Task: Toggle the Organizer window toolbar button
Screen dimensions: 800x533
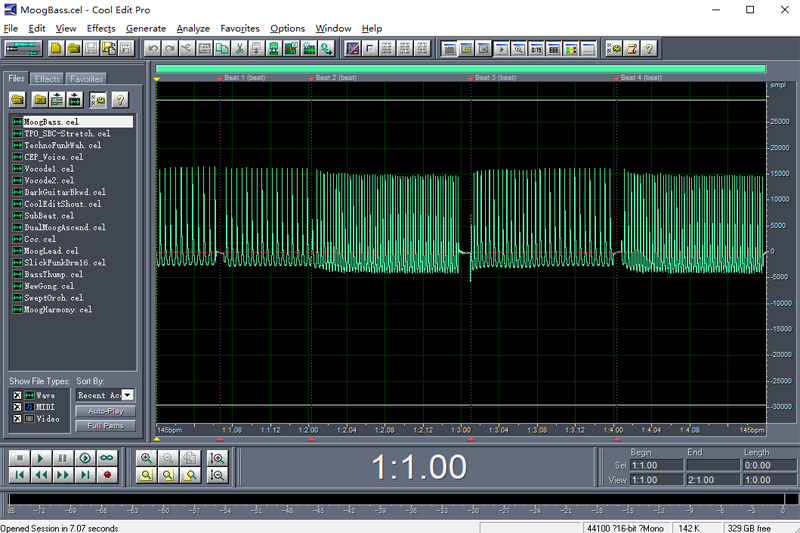Action: coord(449,48)
